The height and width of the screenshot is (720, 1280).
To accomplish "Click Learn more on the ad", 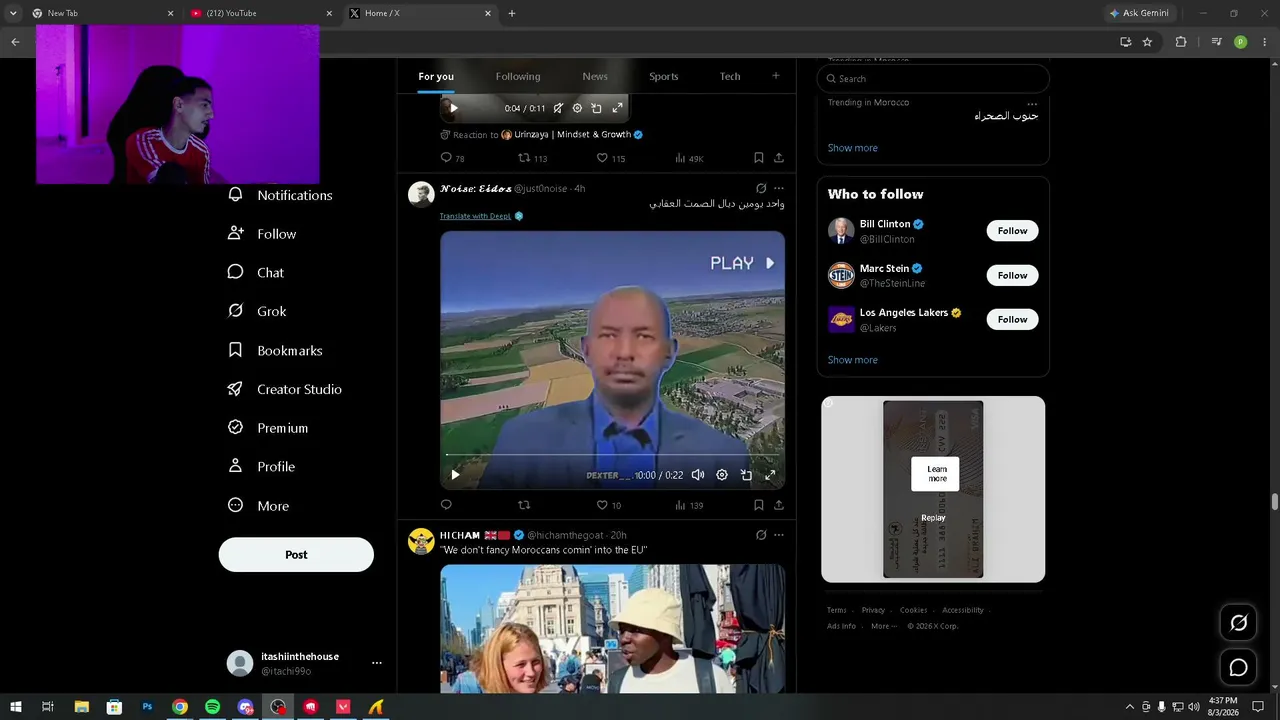I will 935,474.
